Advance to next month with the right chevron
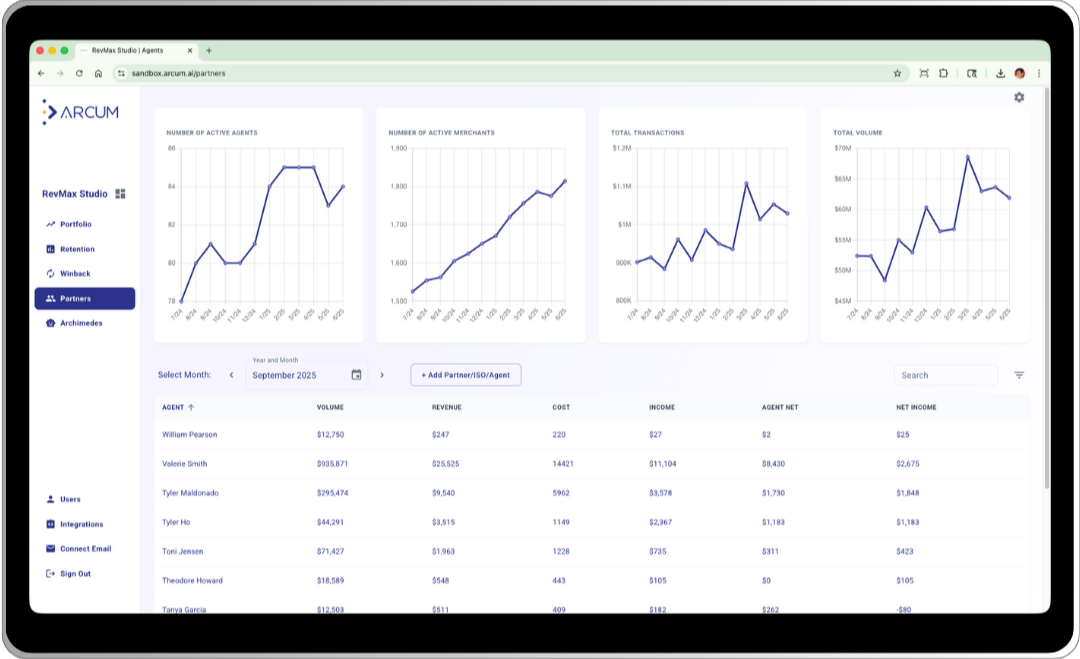The image size is (1080, 659). [382, 374]
